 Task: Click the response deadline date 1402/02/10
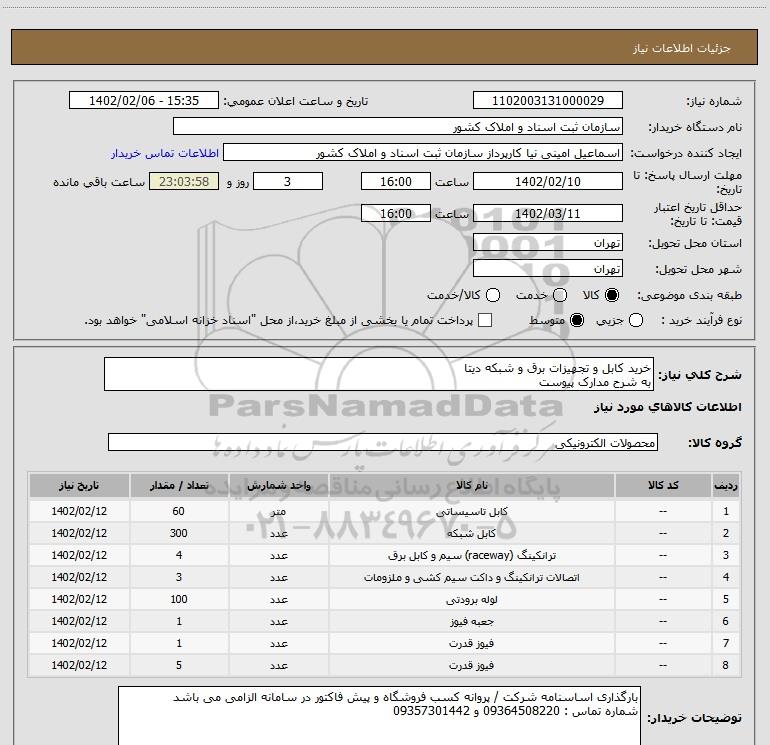tap(548, 181)
